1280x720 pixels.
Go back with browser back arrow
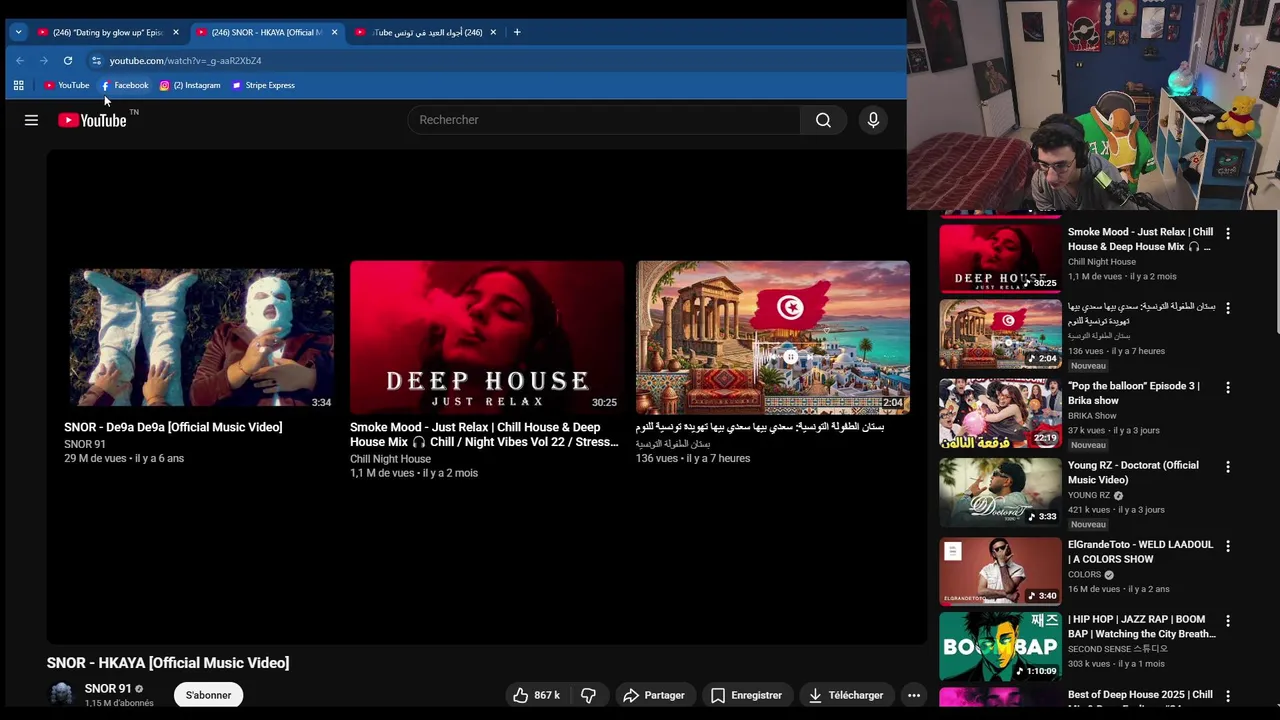19,60
